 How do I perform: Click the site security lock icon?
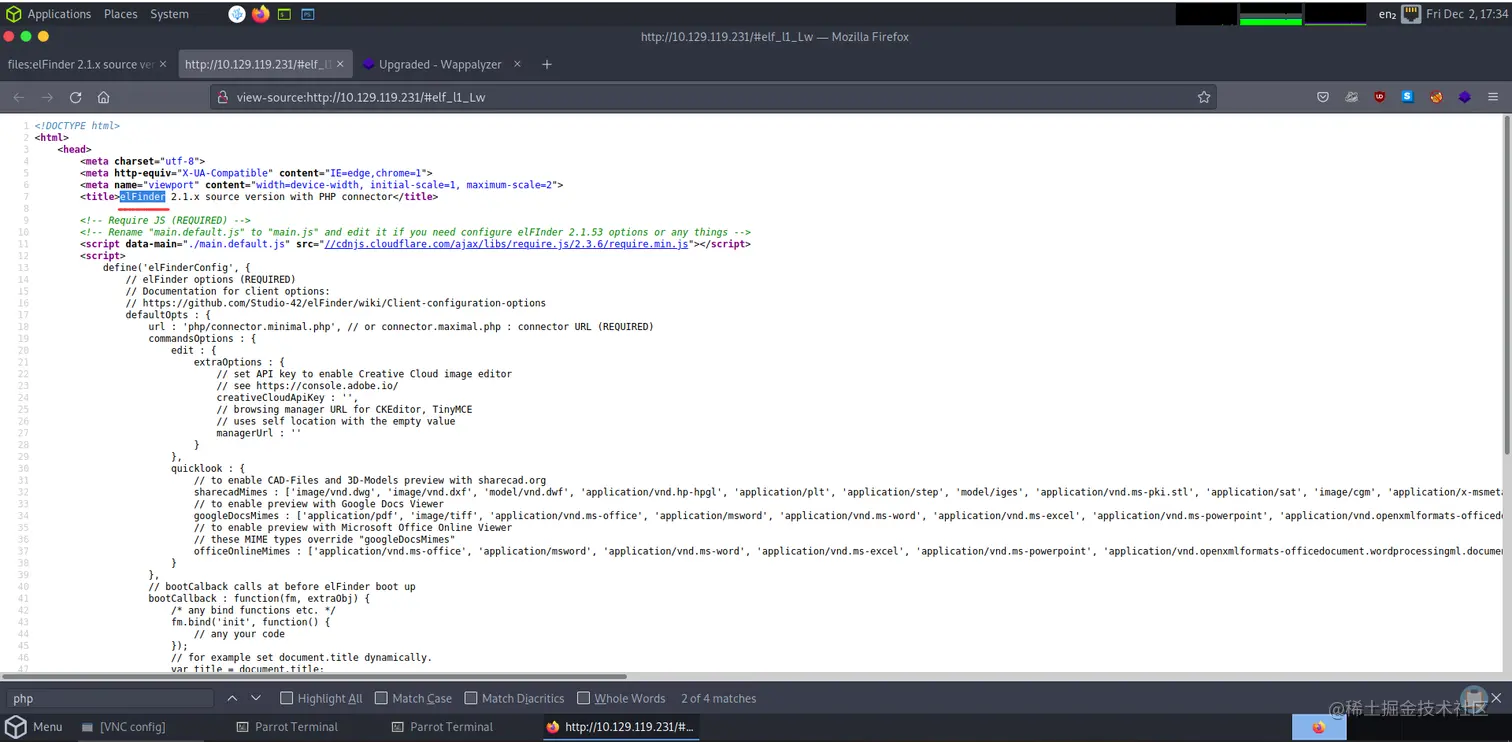coord(223,97)
